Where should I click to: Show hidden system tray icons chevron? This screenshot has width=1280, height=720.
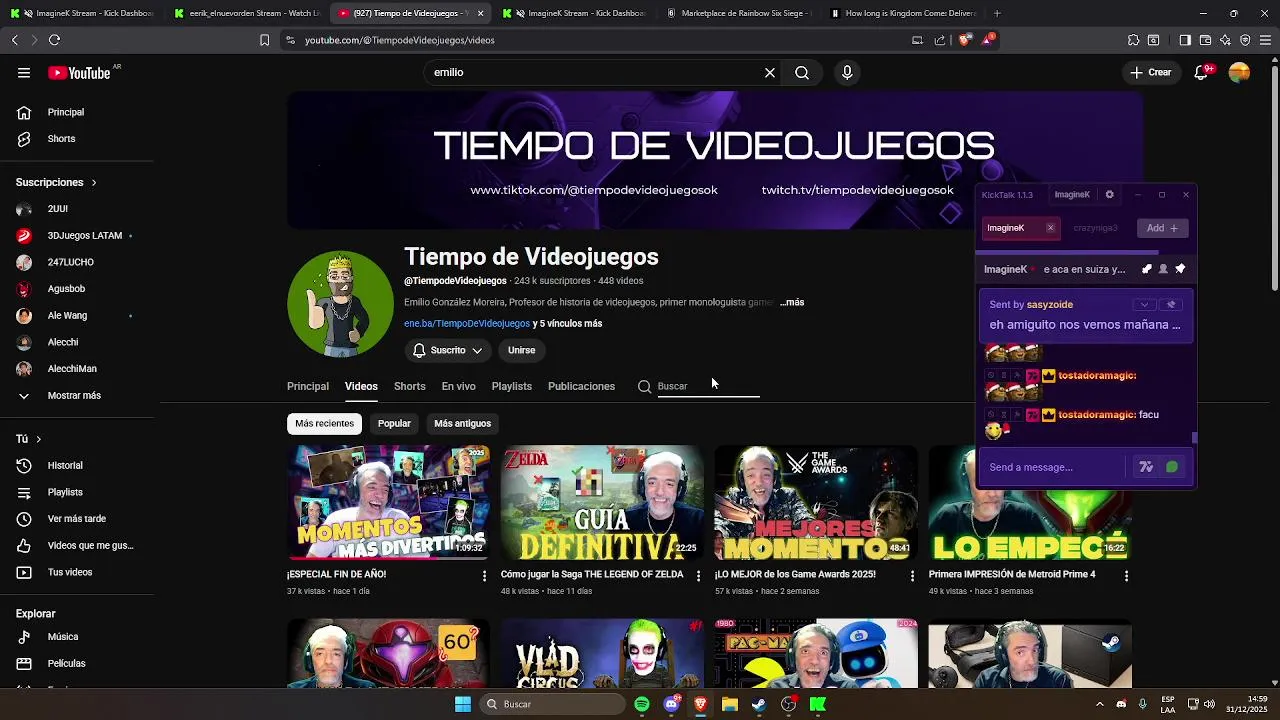[1099, 704]
